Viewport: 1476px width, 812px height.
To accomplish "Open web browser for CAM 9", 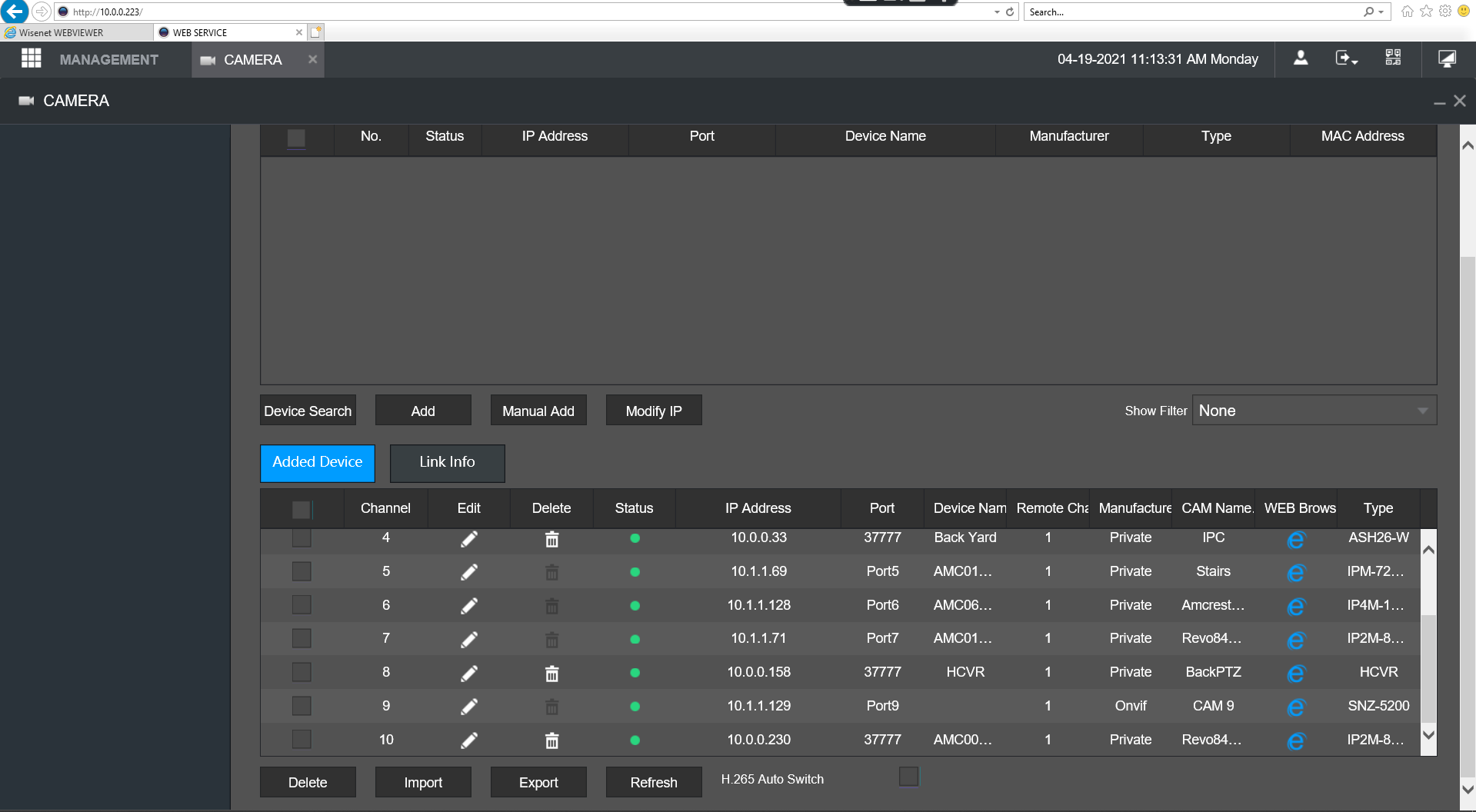I will (x=1296, y=707).
